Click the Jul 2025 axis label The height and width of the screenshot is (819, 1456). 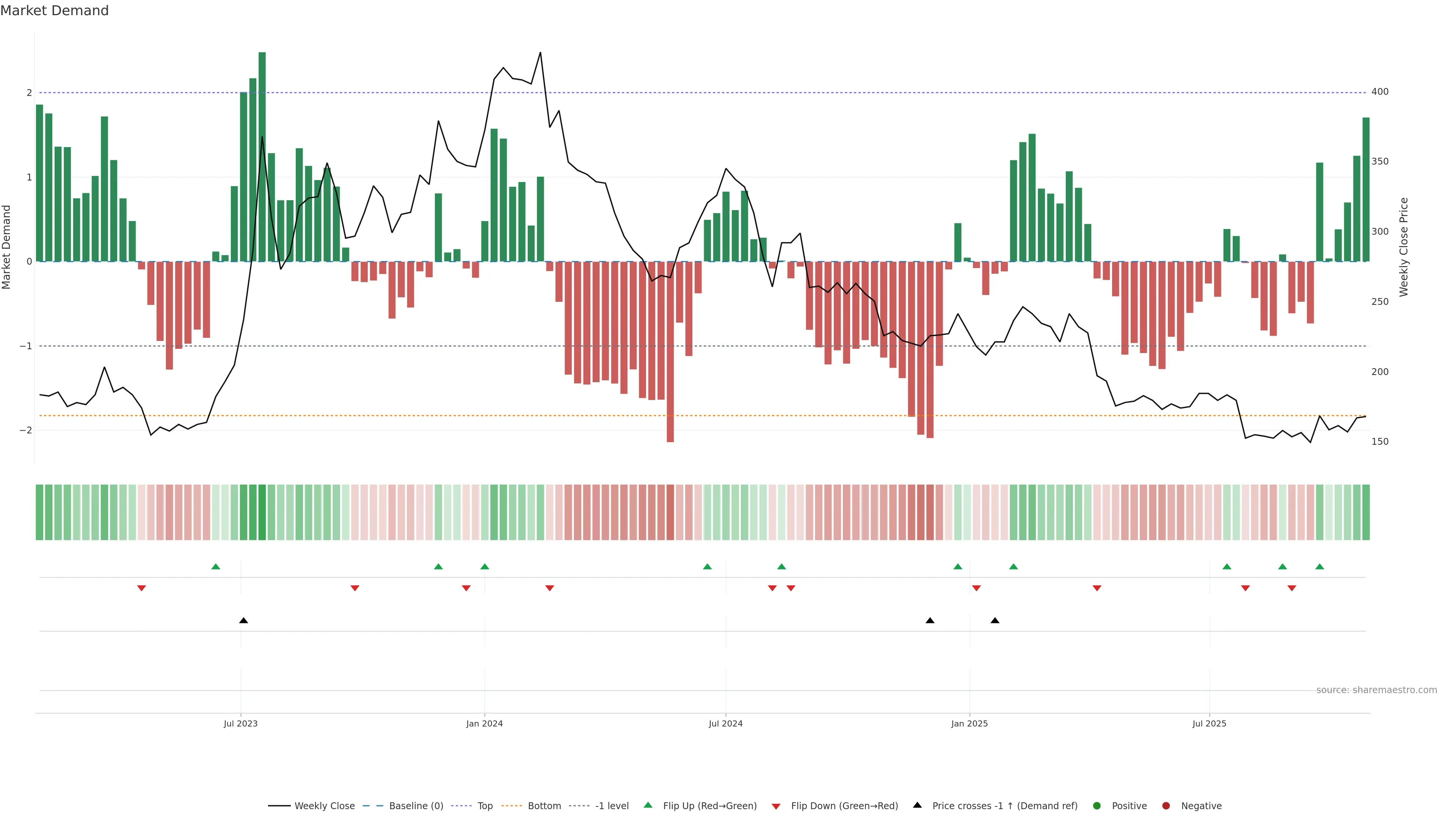tap(1209, 723)
